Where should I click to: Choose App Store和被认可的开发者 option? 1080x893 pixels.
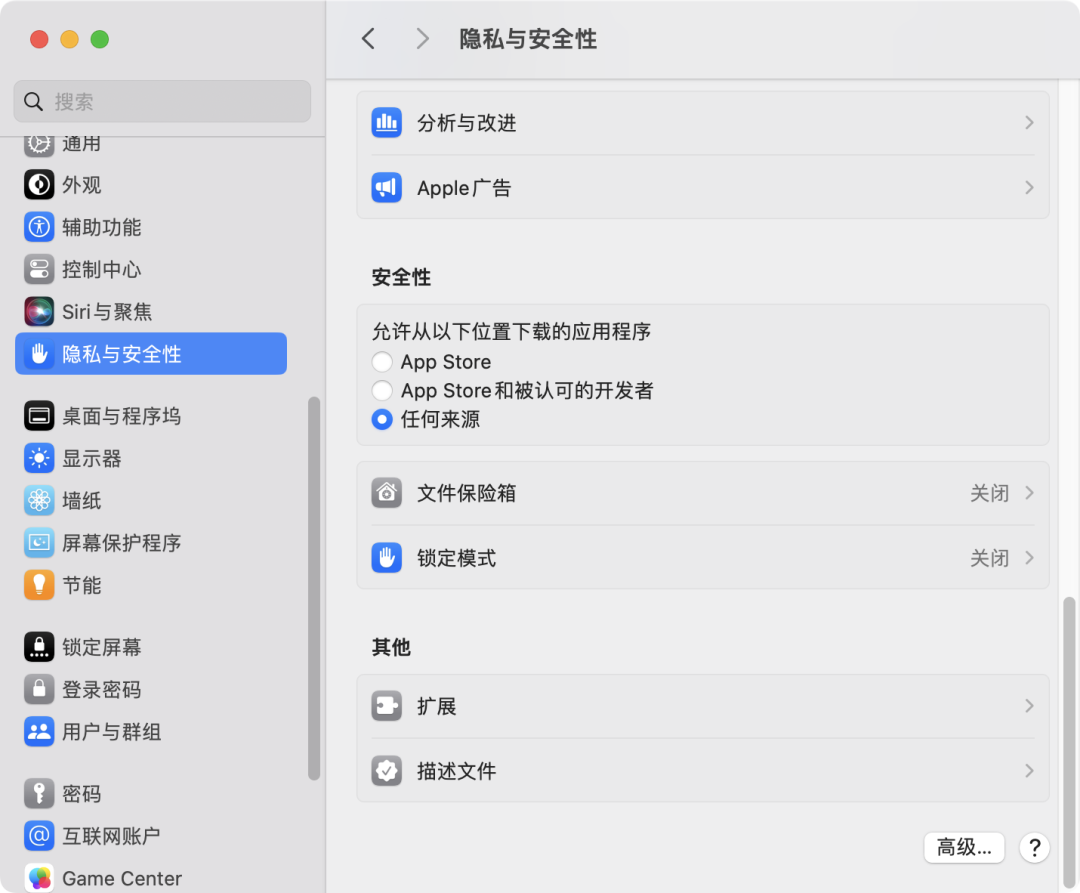tap(381, 390)
